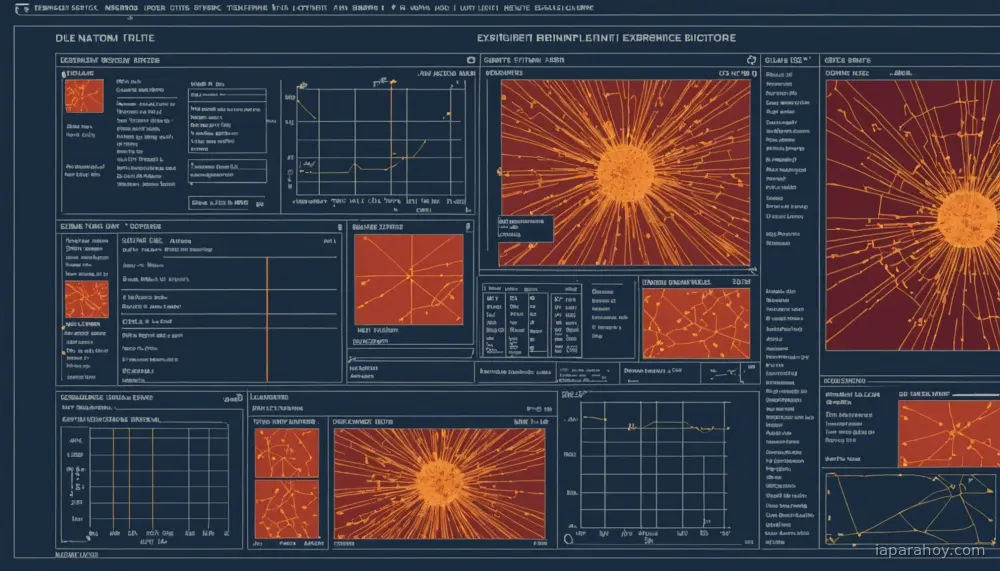This screenshot has height=571, width=1000.
Task: Click the two-line outlined box below the multi-line box
Action: click(227, 171)
